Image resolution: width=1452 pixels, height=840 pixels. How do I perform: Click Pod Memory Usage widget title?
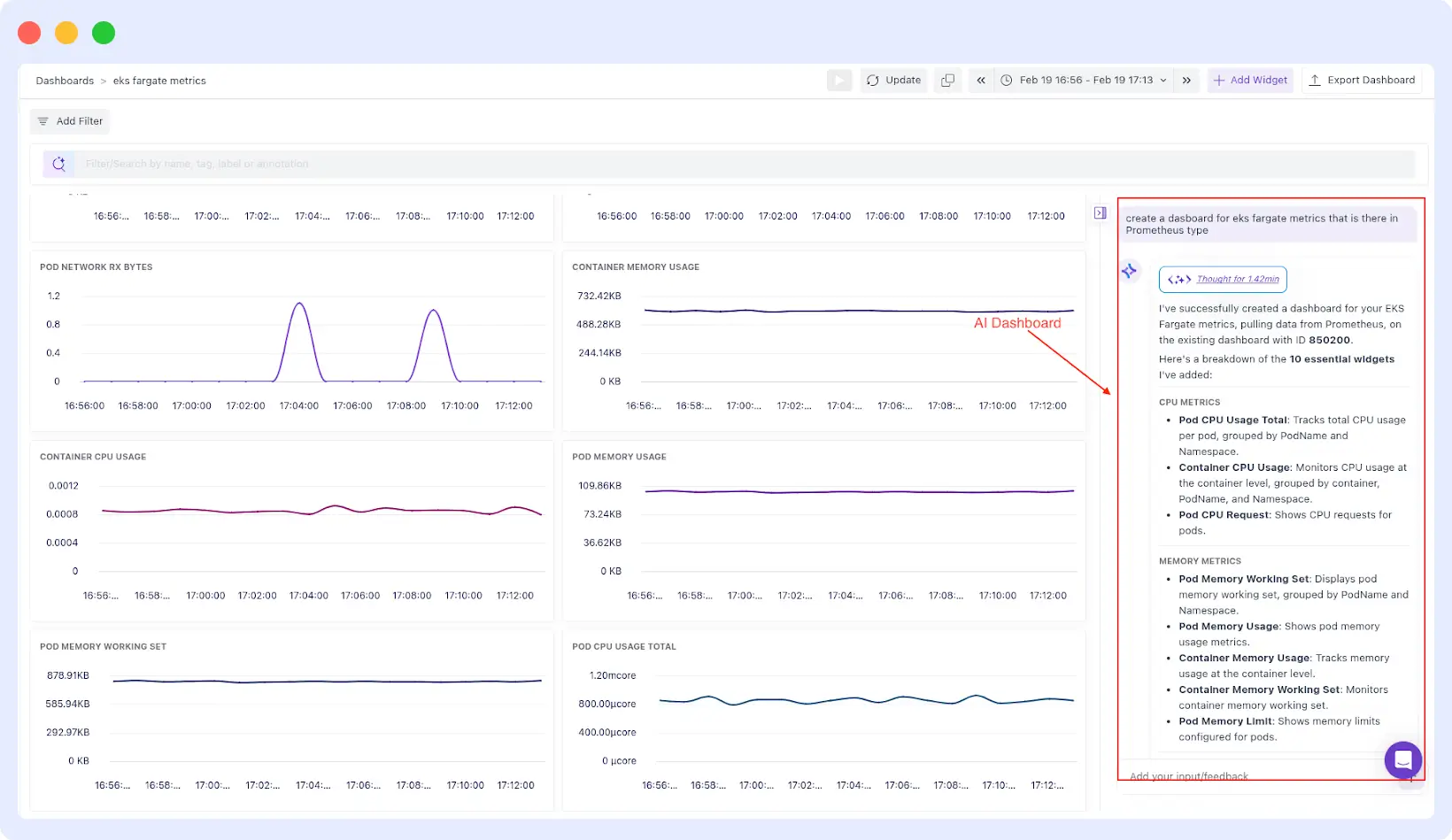619,458
